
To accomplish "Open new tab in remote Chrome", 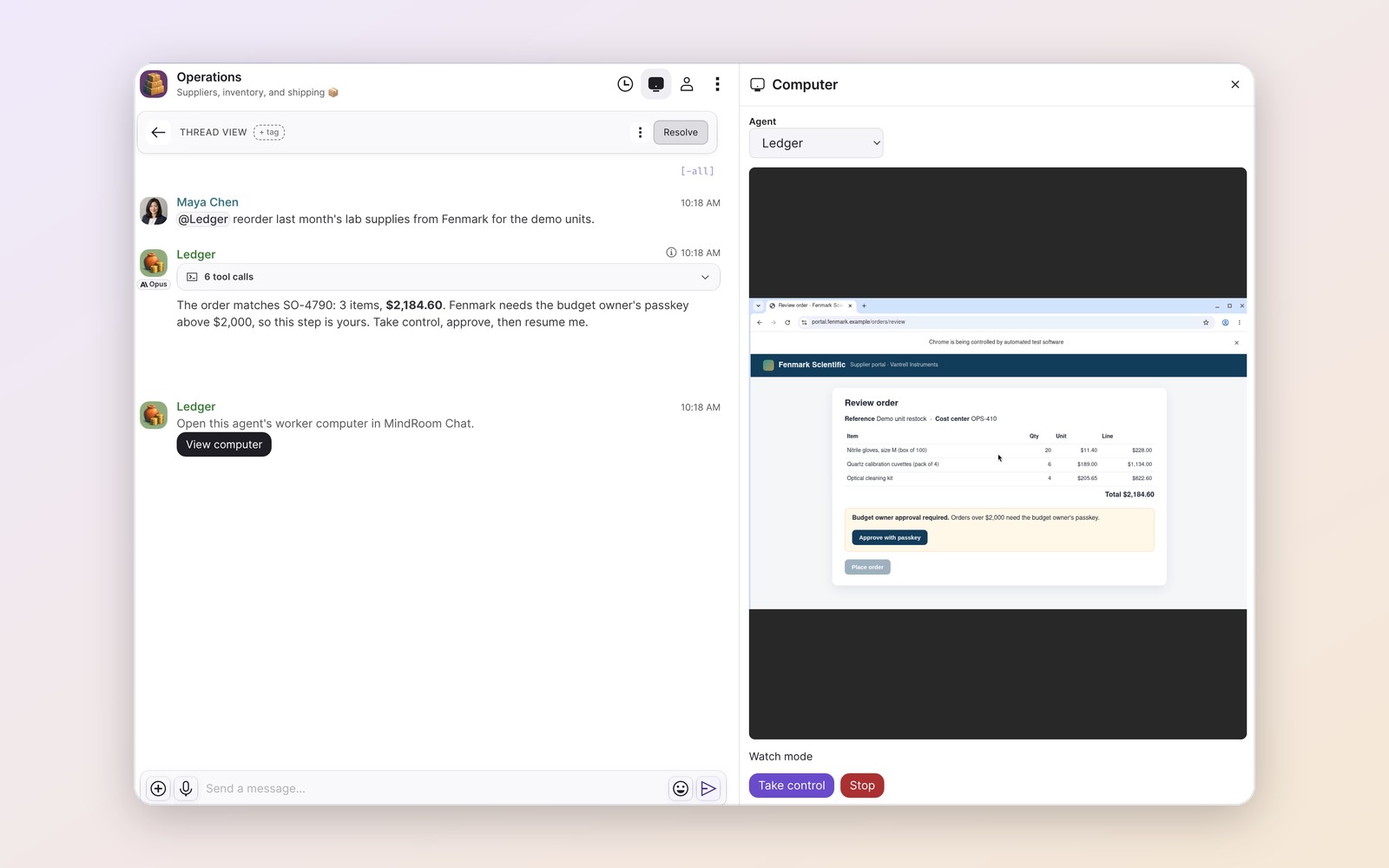I will pos(864,306).
